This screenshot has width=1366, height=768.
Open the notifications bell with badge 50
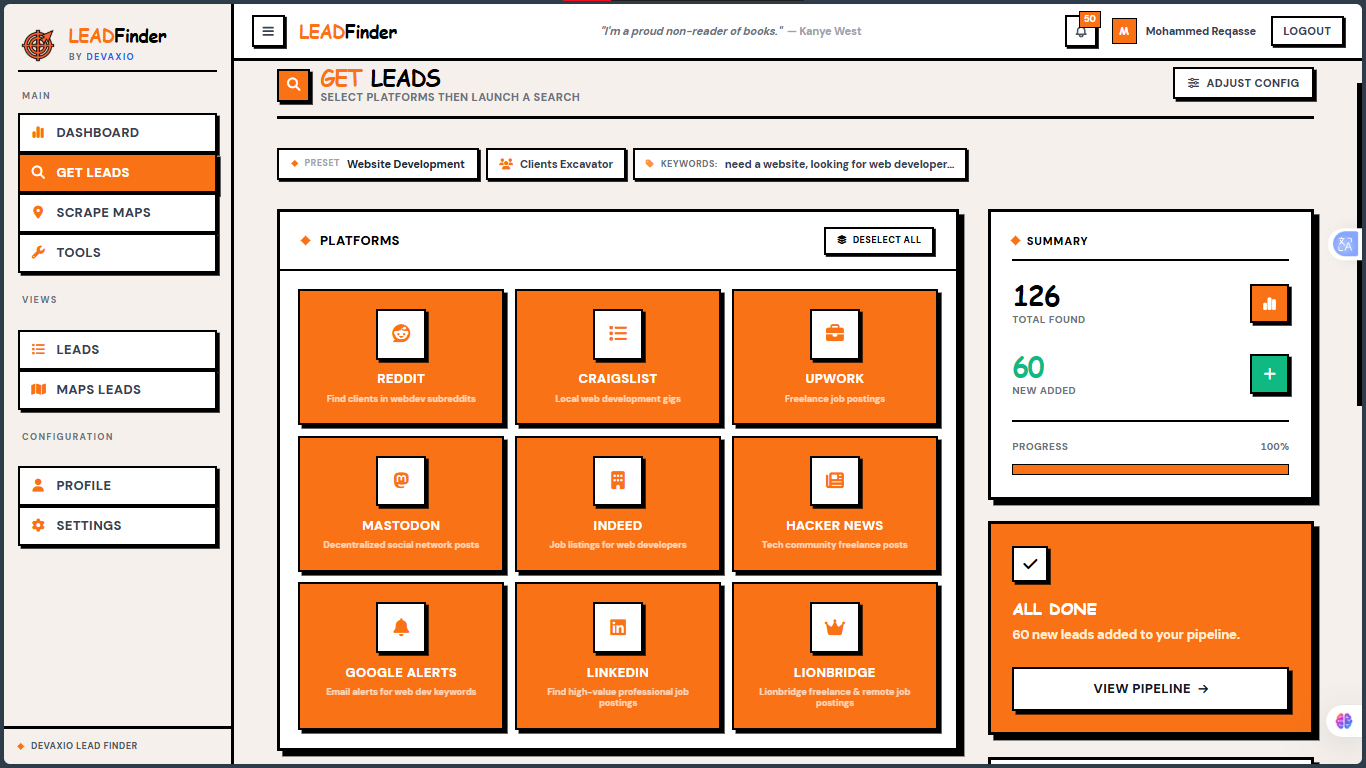[x=1081, y=31]
